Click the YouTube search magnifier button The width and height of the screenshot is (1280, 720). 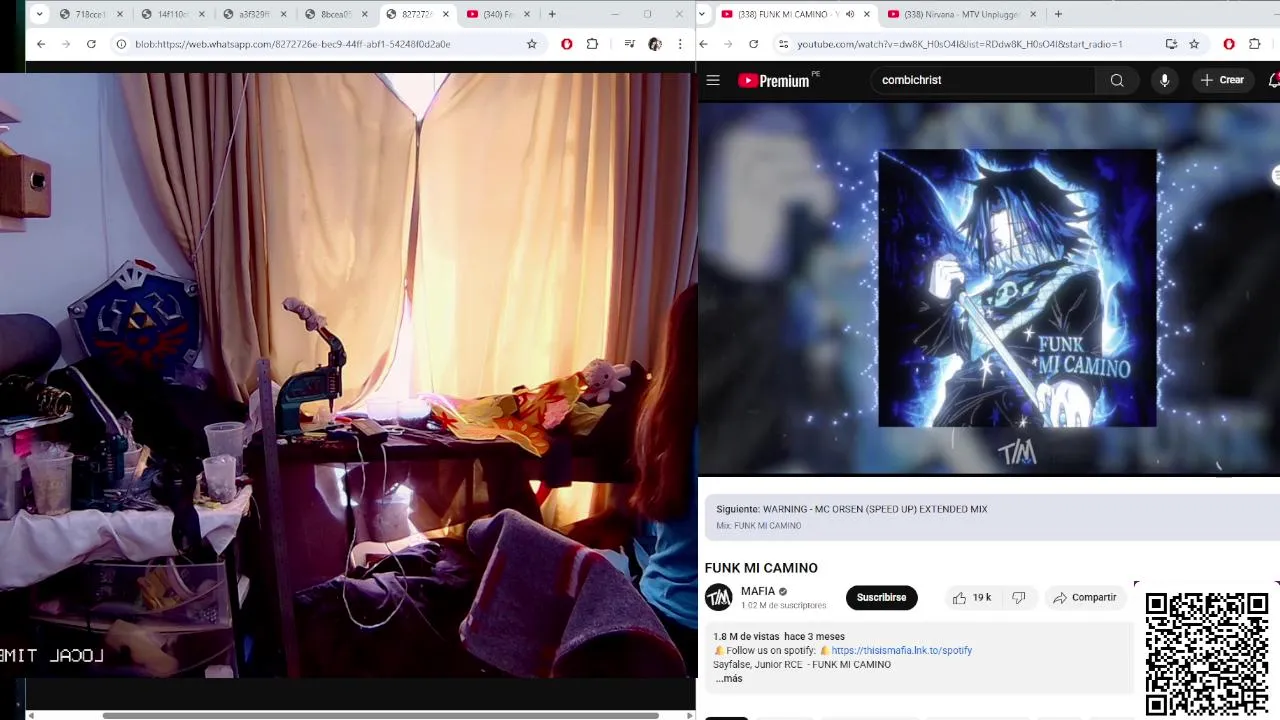1117,80
